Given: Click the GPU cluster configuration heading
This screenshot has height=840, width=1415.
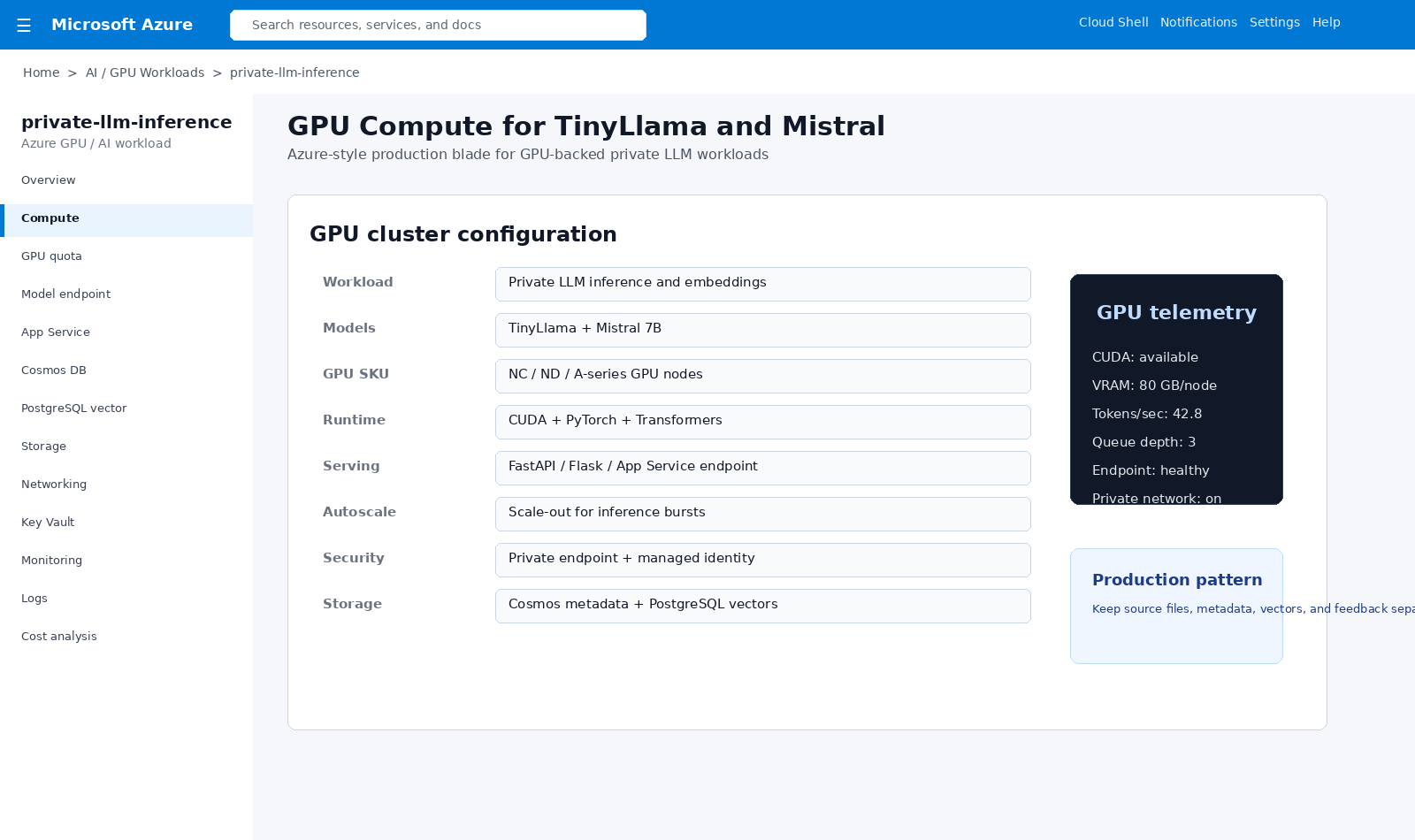Looking at the screenshot, I should point(463,234).
